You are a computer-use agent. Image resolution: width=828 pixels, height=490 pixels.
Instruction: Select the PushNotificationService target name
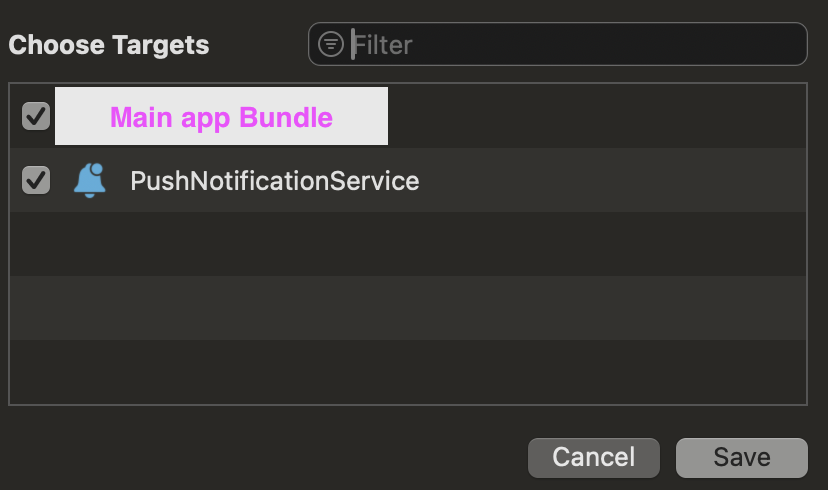(x=274, y=181)
